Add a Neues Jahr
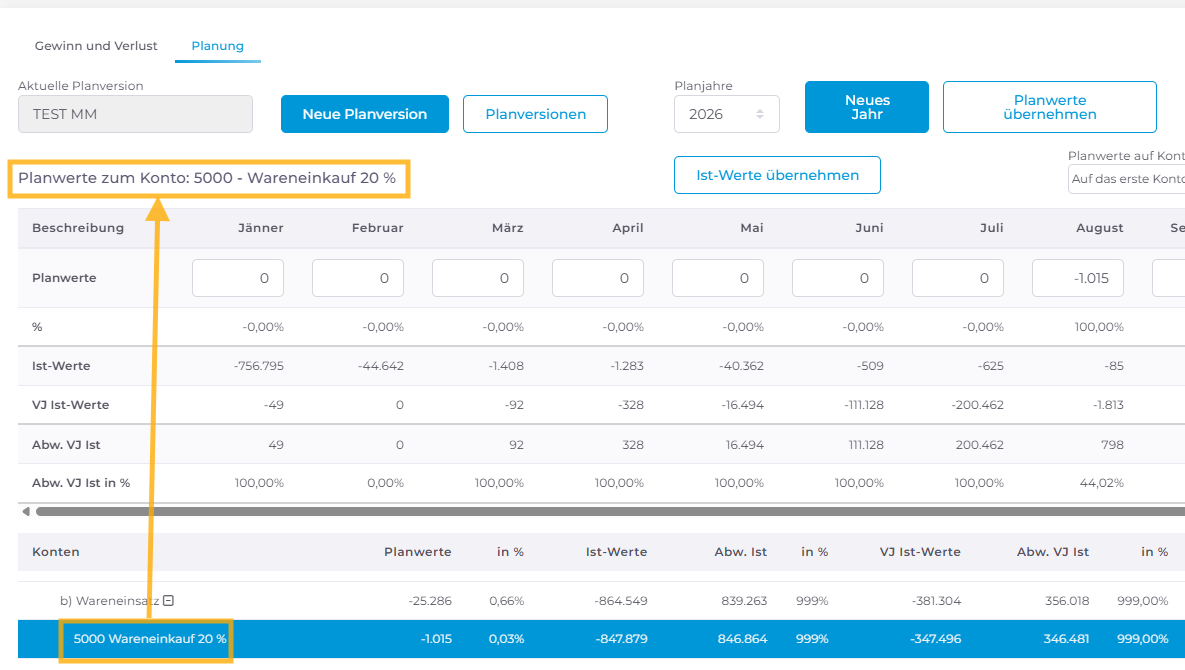 (867, 107)
